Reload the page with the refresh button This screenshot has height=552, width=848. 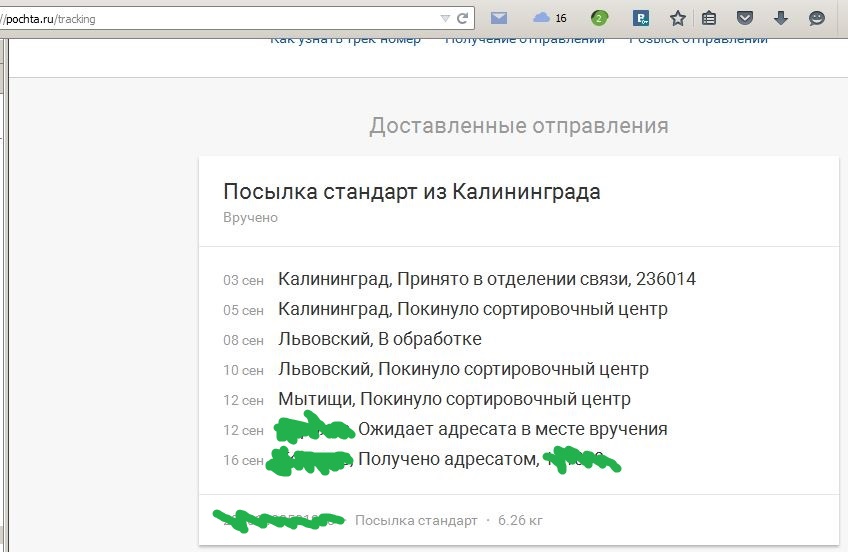pyautogui.click(x=463, y=18)
